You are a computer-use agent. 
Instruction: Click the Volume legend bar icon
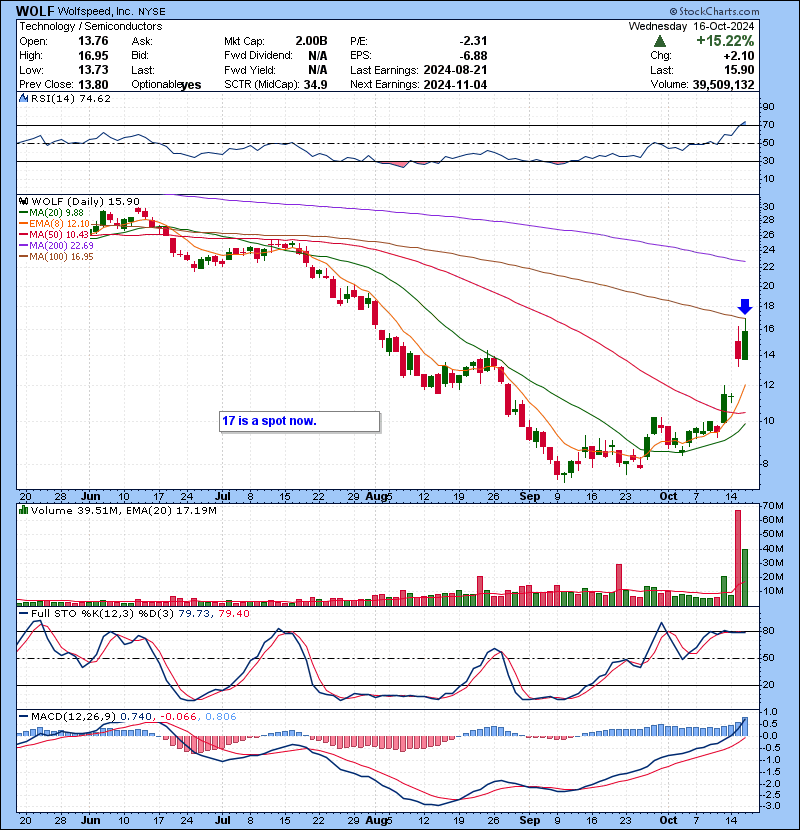click(x=23, y=511)
